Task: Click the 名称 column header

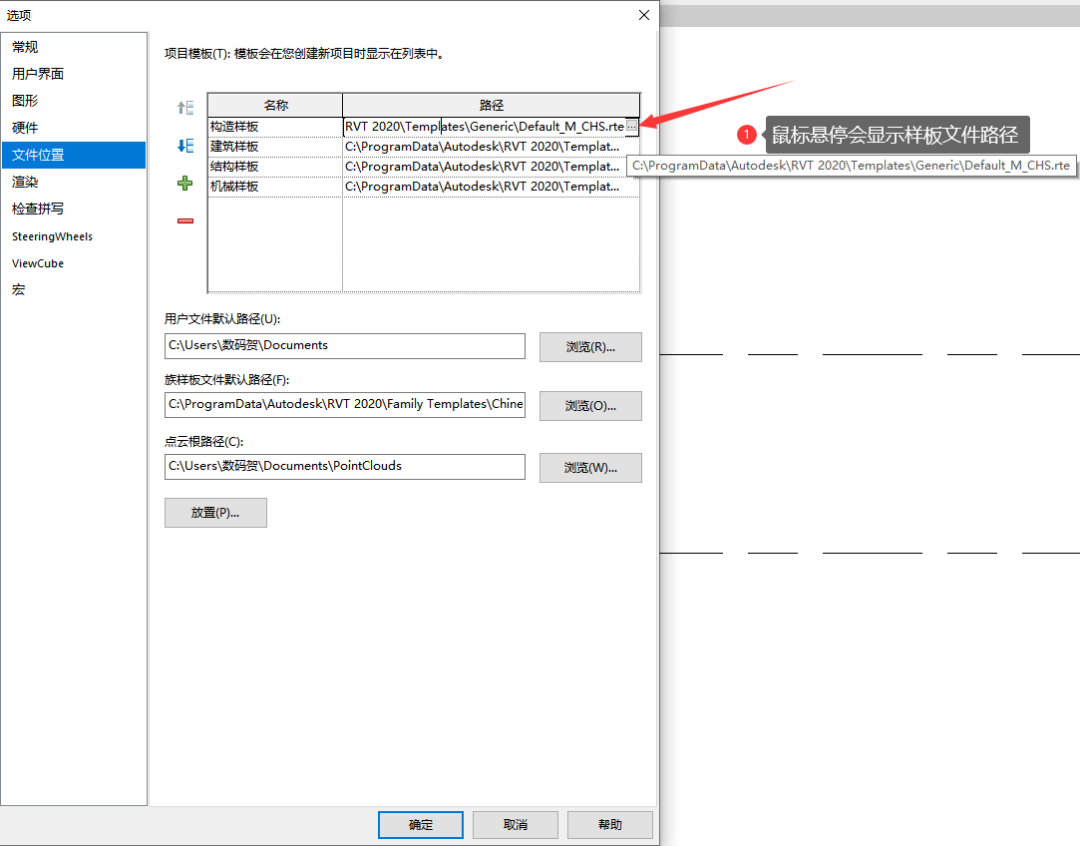Action: pos(275,105)
